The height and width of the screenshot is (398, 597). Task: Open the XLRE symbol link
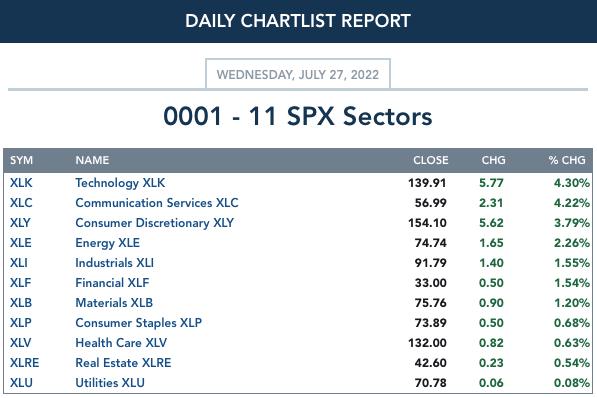(x=24, y=363)
